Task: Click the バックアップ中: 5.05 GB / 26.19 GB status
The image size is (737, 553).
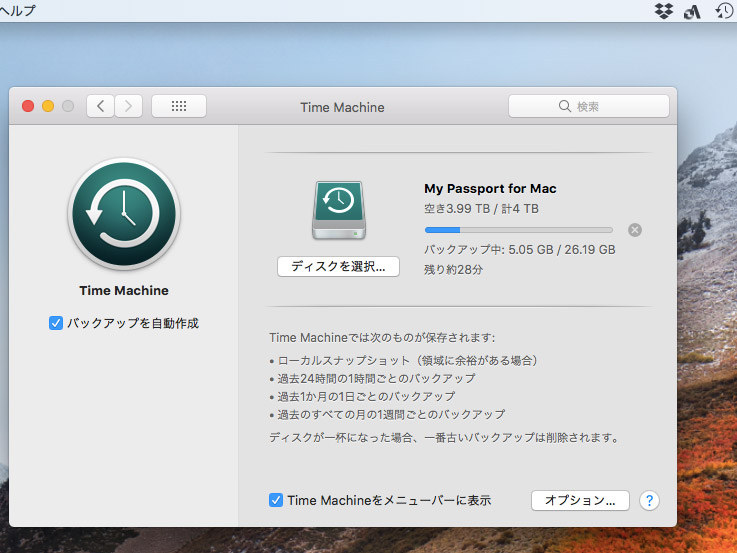Action: pyautogui.click(x=519, y=249)
